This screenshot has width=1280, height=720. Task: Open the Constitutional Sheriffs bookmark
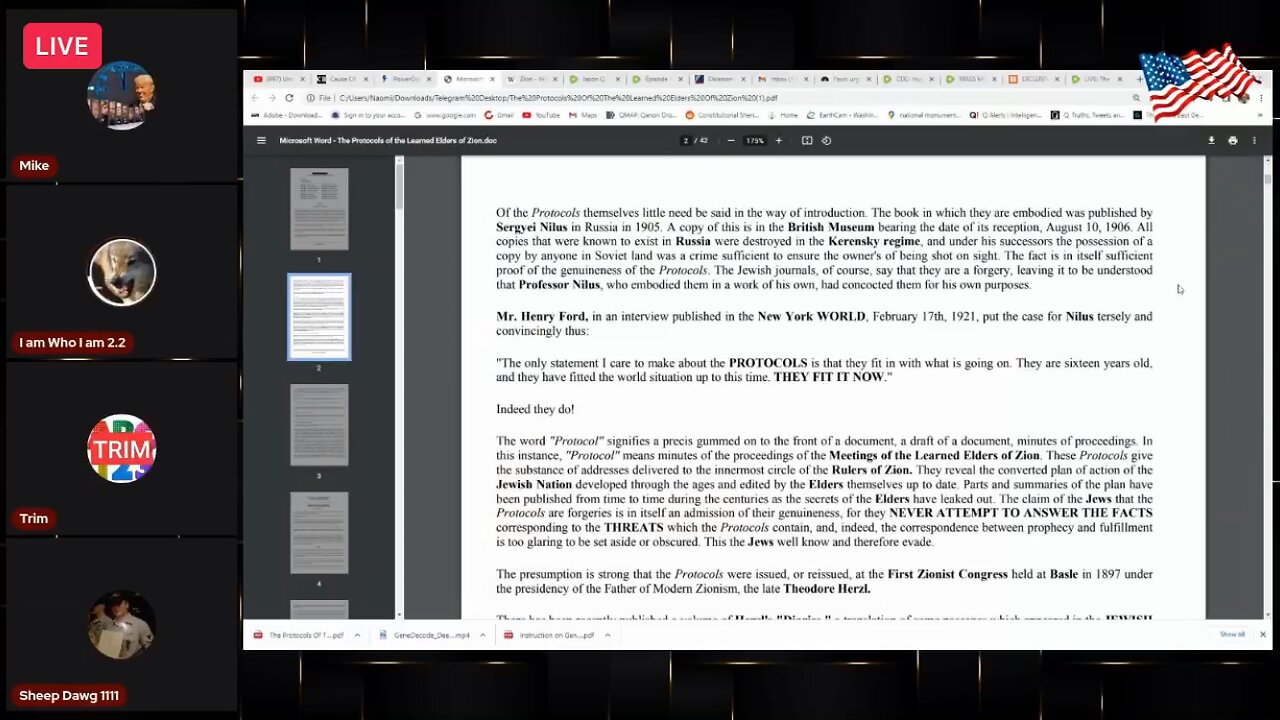[722, 115]
